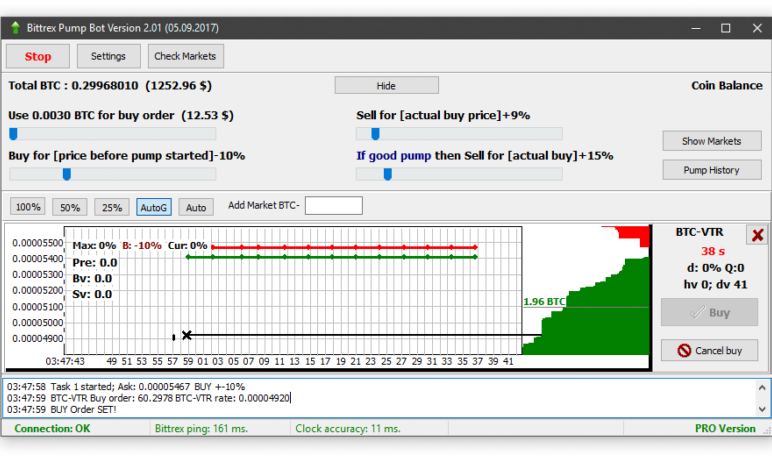
Task: Click the 'Coin Balance' heading
Action: [727, 86]
